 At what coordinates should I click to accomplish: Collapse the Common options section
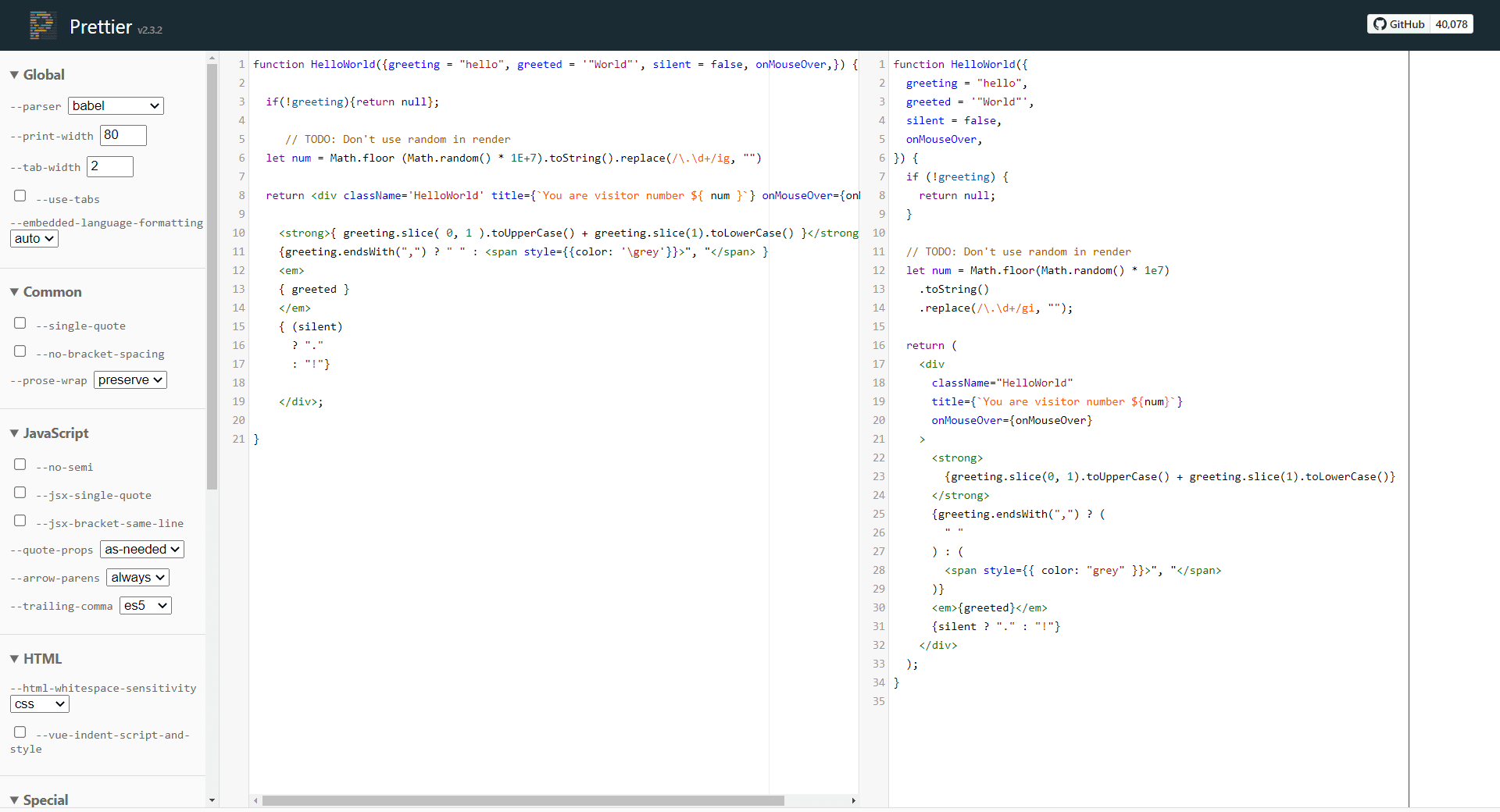pos(45,292)
